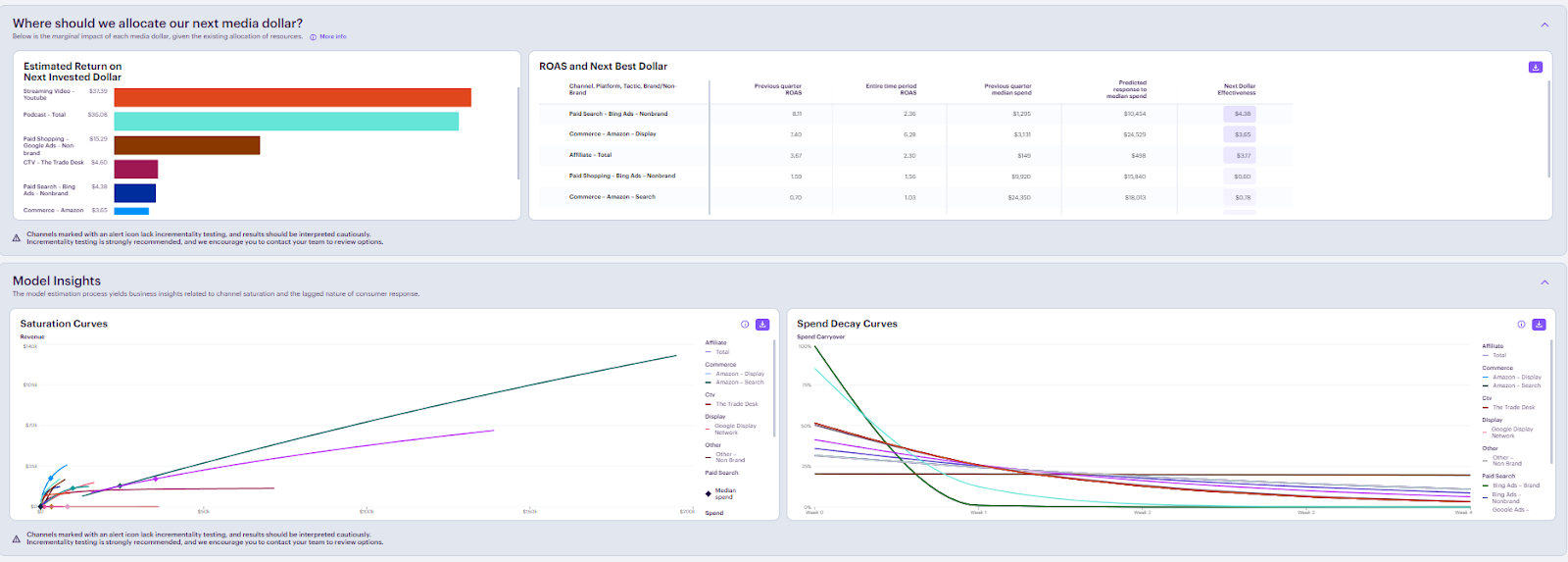Sort by Previous quarter ROAS column header
This screenshot has height=562, width=1568.
(778, 89)
